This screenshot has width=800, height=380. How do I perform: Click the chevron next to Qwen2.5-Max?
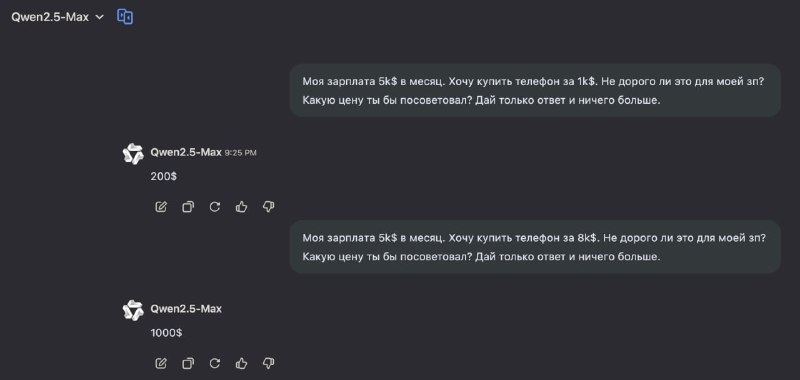99,17
